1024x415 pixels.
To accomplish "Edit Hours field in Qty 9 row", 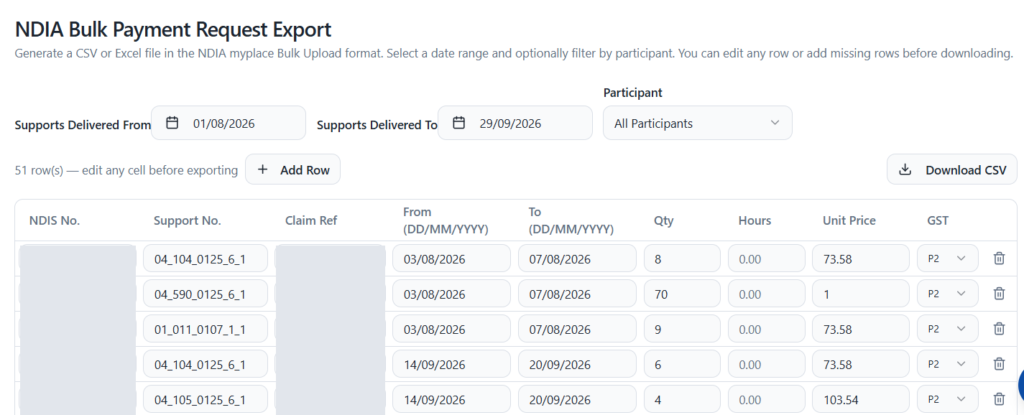I will coord(767,329).
